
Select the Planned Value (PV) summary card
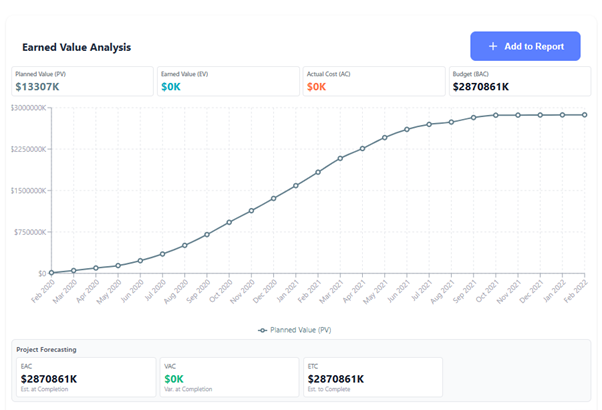pyautogui.click(x=82, y=81)
